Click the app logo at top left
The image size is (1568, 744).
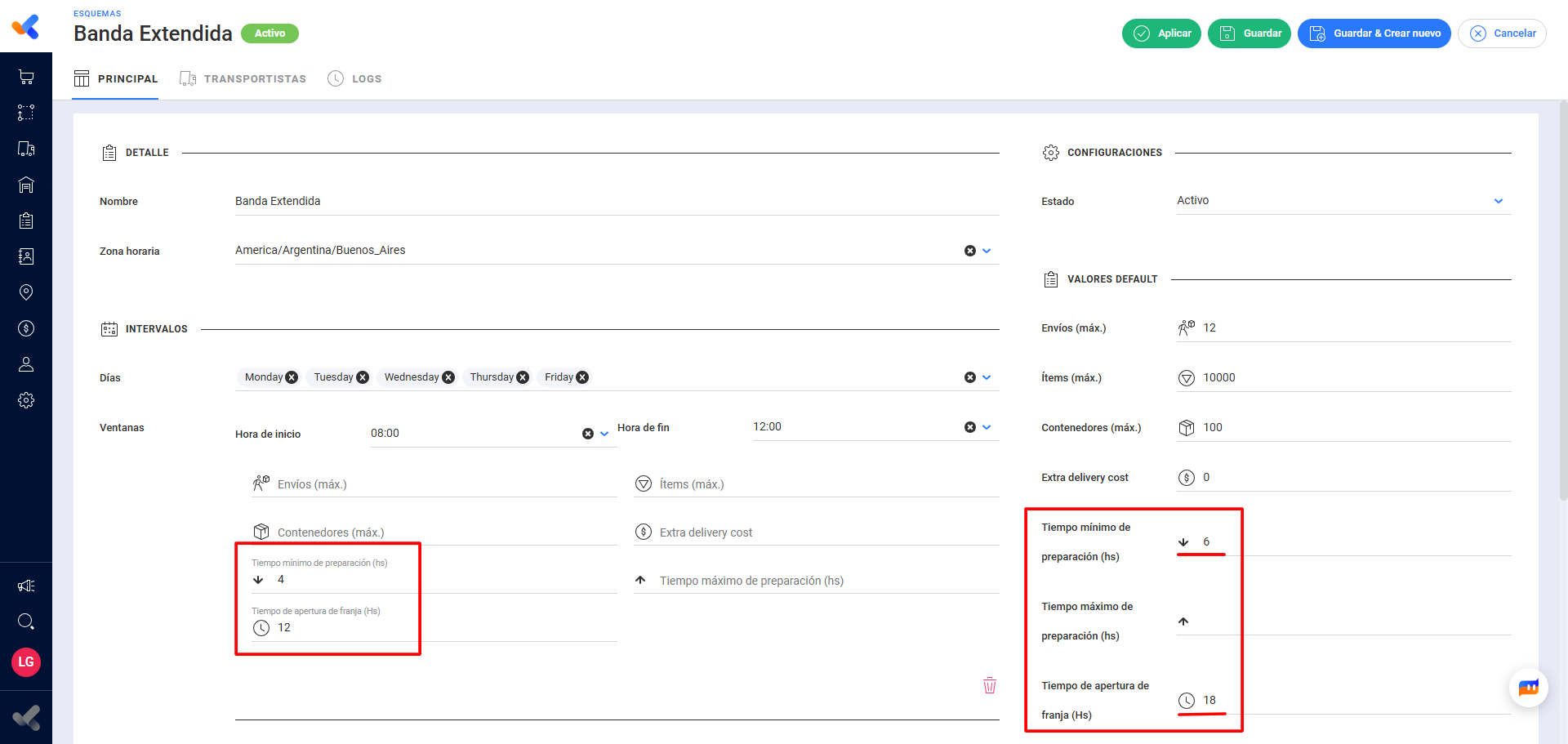(x=25, y=27)
